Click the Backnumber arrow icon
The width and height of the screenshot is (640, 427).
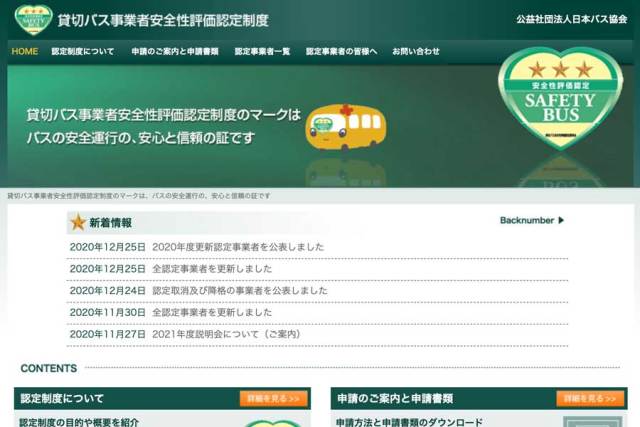(x=561, y=220)
